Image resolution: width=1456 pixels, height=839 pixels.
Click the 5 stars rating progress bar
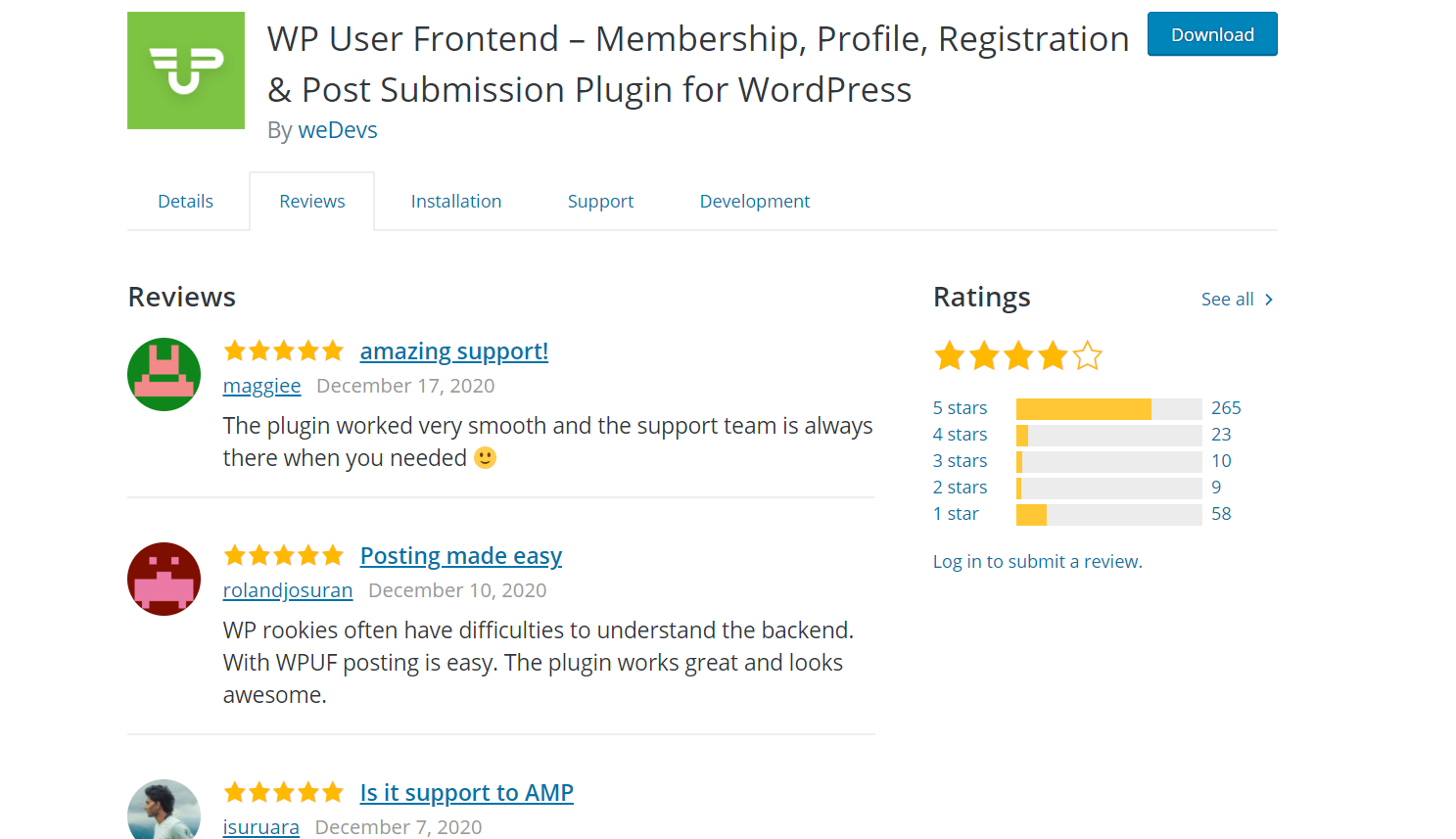pos(1107,407)
